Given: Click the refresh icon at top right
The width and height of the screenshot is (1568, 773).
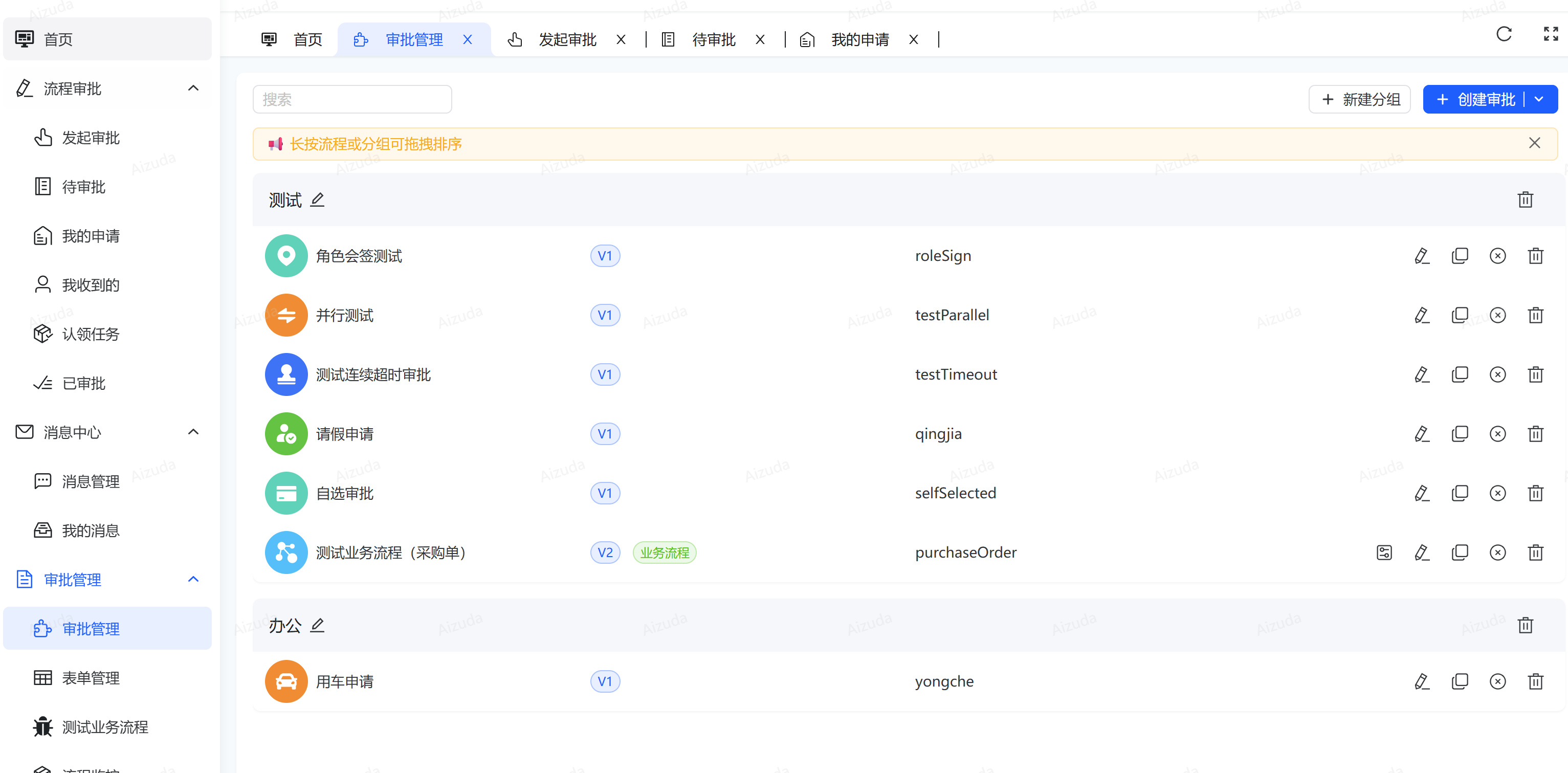Looking at the screenshot, I should [x=1504, y=35].
